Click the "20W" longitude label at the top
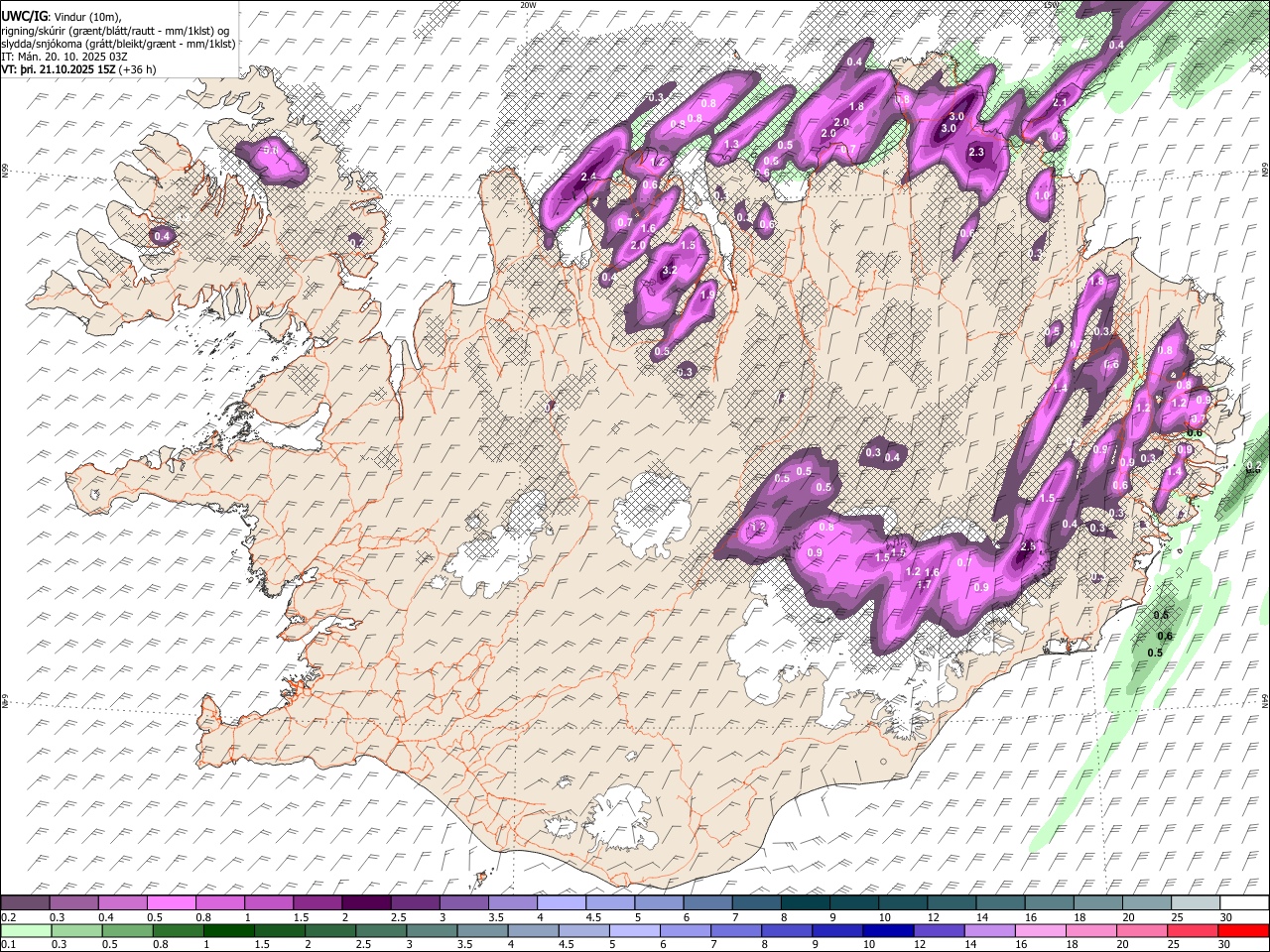Screen dimensions: 1270x952 point(528,5)
